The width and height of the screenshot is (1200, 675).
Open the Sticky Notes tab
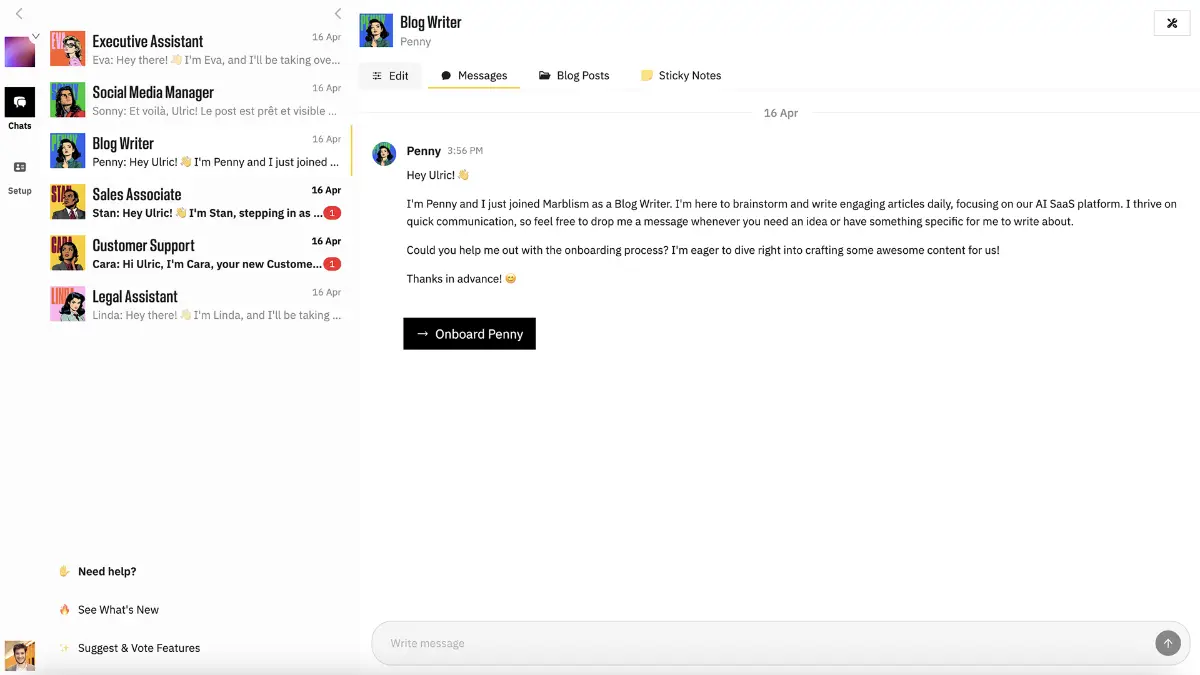[681, 75]
